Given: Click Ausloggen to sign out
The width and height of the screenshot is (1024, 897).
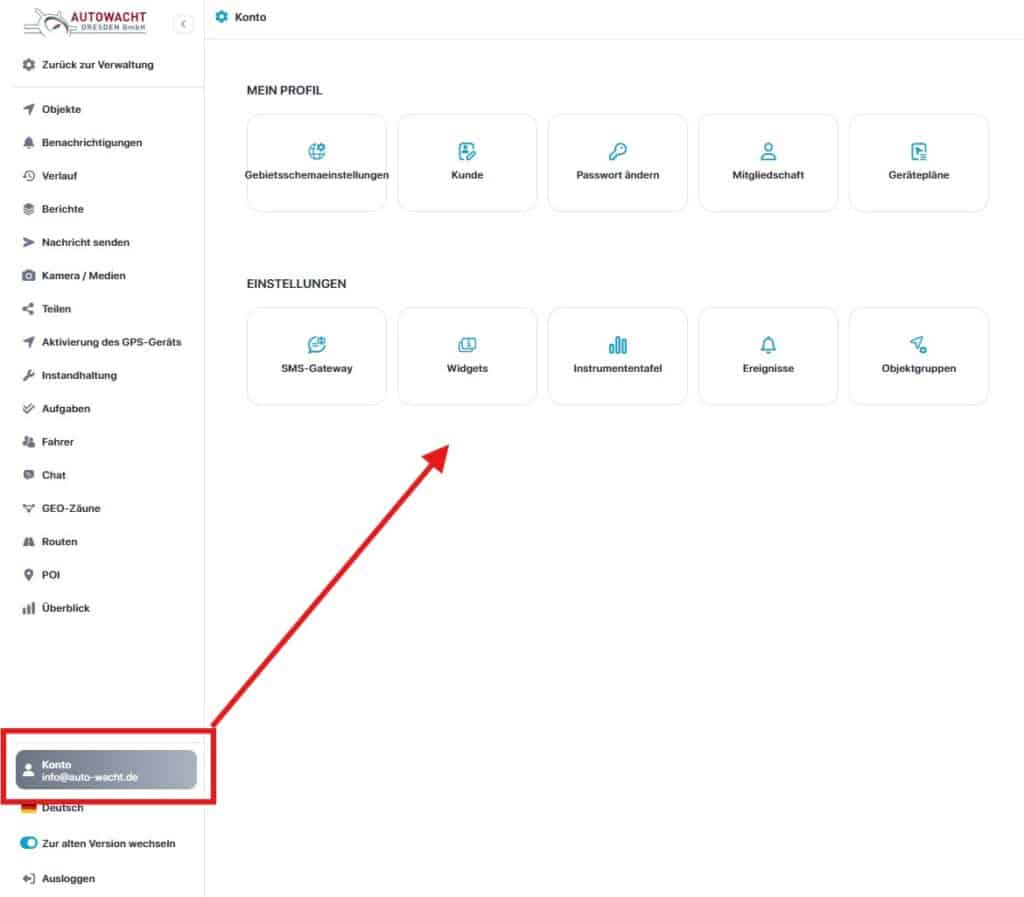Looking at the screenshot, I should tap(68, 878).
